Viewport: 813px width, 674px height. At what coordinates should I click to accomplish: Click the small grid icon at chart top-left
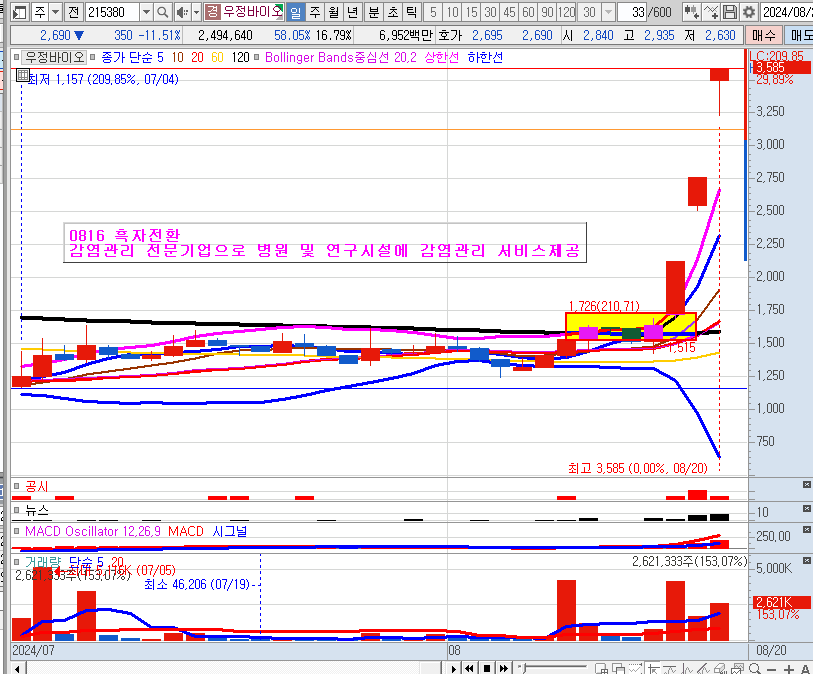22,76
